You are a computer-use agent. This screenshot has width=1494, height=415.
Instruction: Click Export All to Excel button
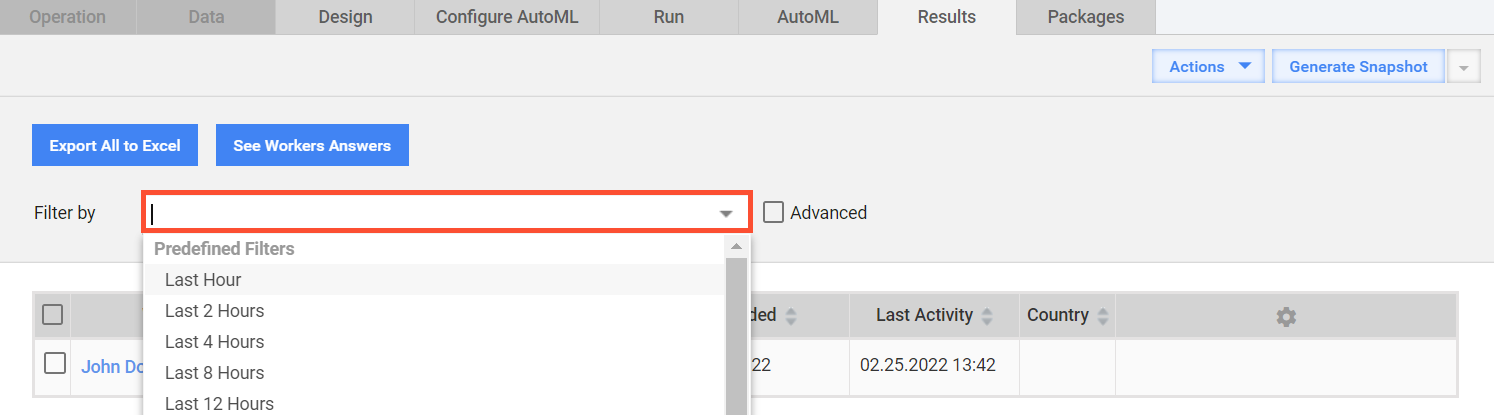115,145
